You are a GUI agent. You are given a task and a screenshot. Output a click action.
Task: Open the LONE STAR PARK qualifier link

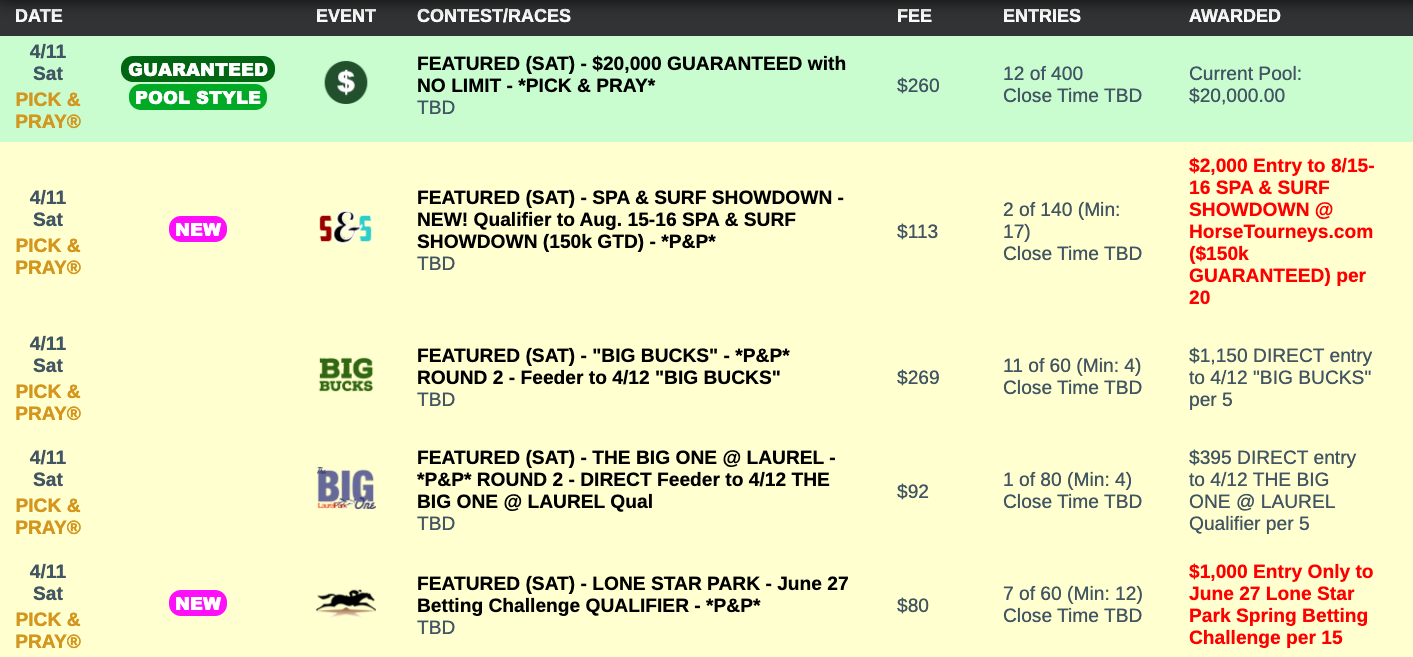(x=632, y=594)
